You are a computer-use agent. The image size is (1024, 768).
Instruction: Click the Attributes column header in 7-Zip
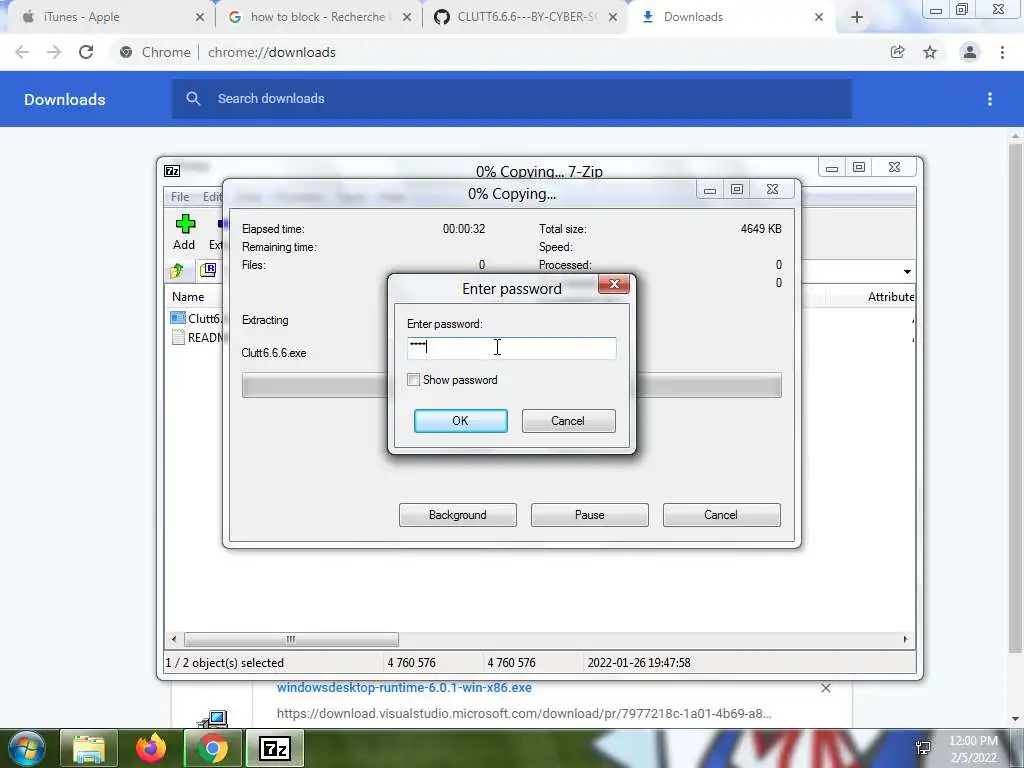tap(890, 297)
